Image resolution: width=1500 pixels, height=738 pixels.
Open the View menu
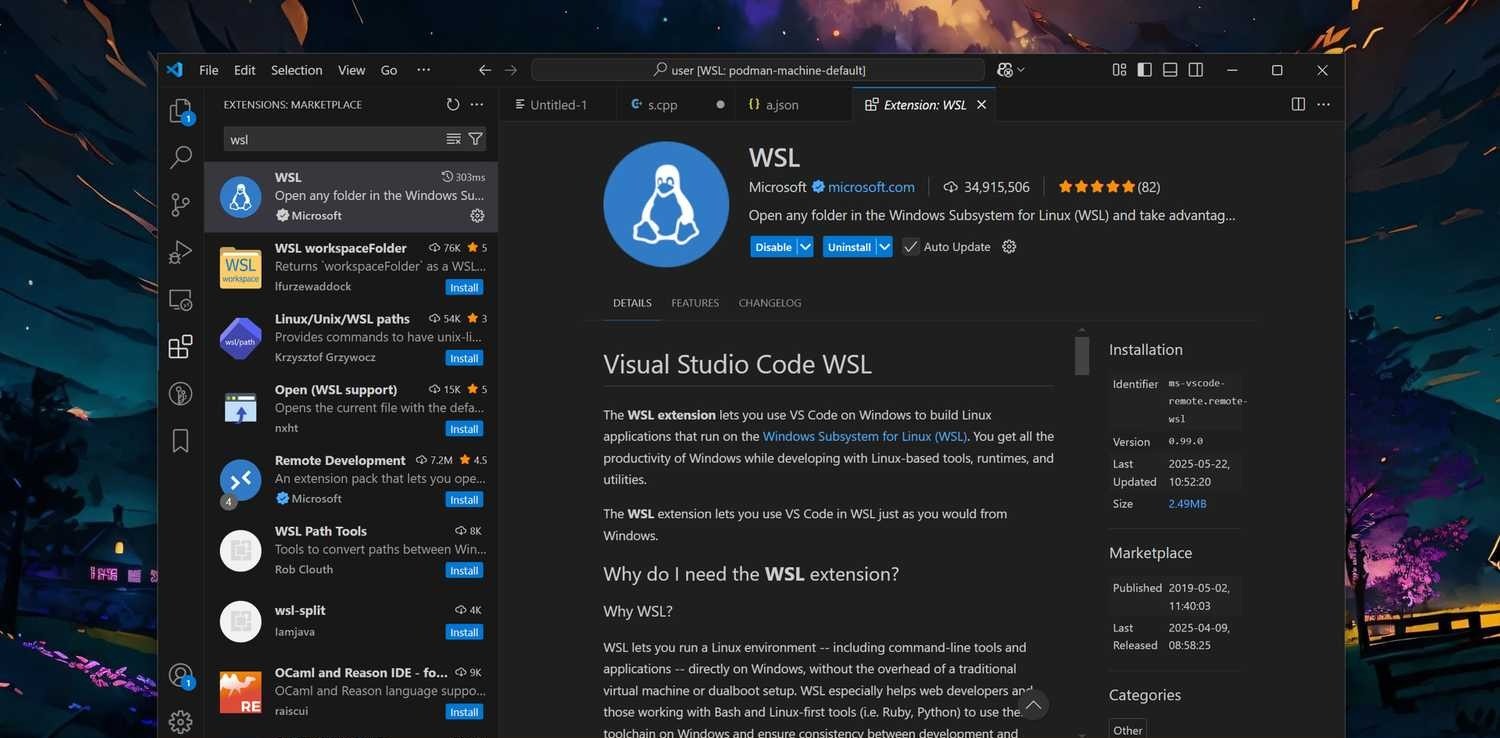pyautogui.click(x=351, y=70)
